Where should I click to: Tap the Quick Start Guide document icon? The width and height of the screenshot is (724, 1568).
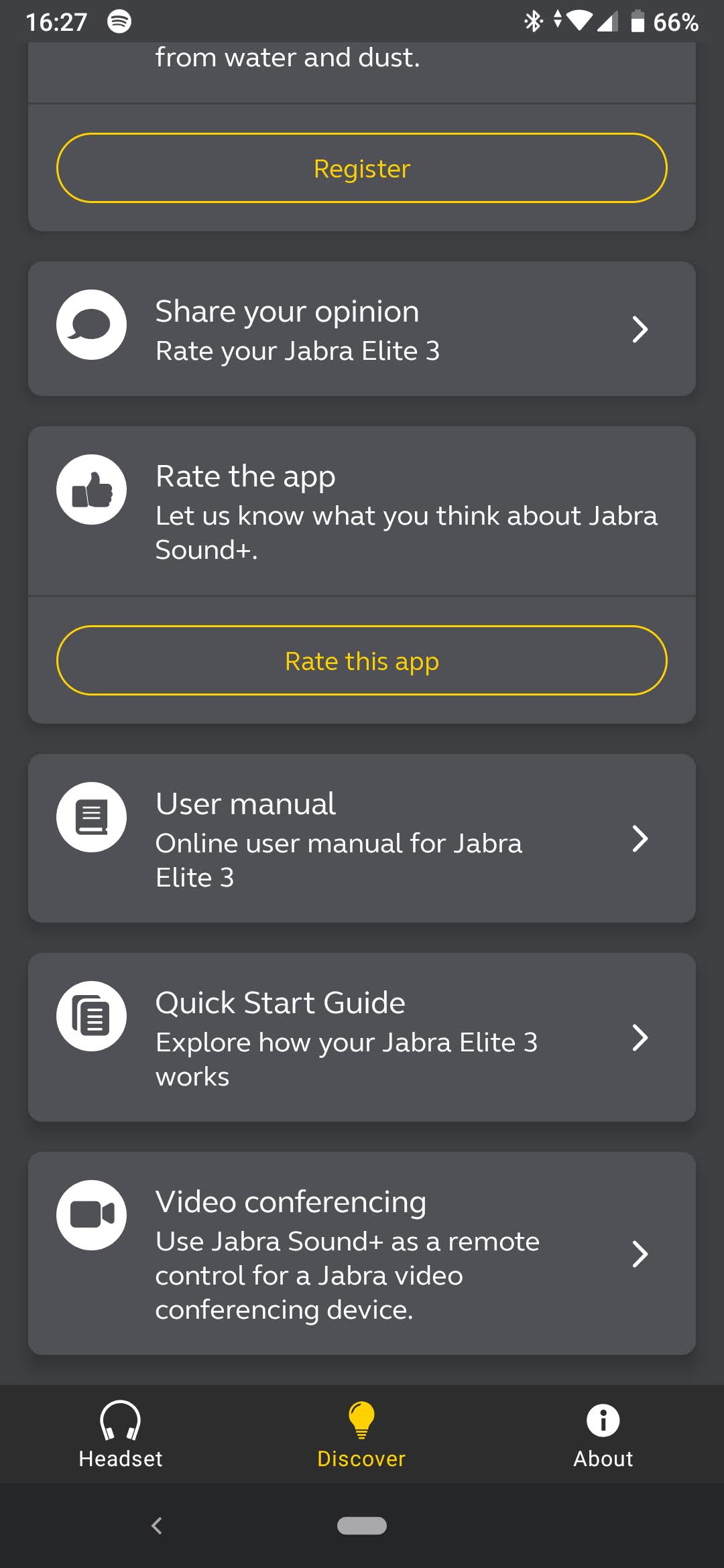tap(91, 1017)
